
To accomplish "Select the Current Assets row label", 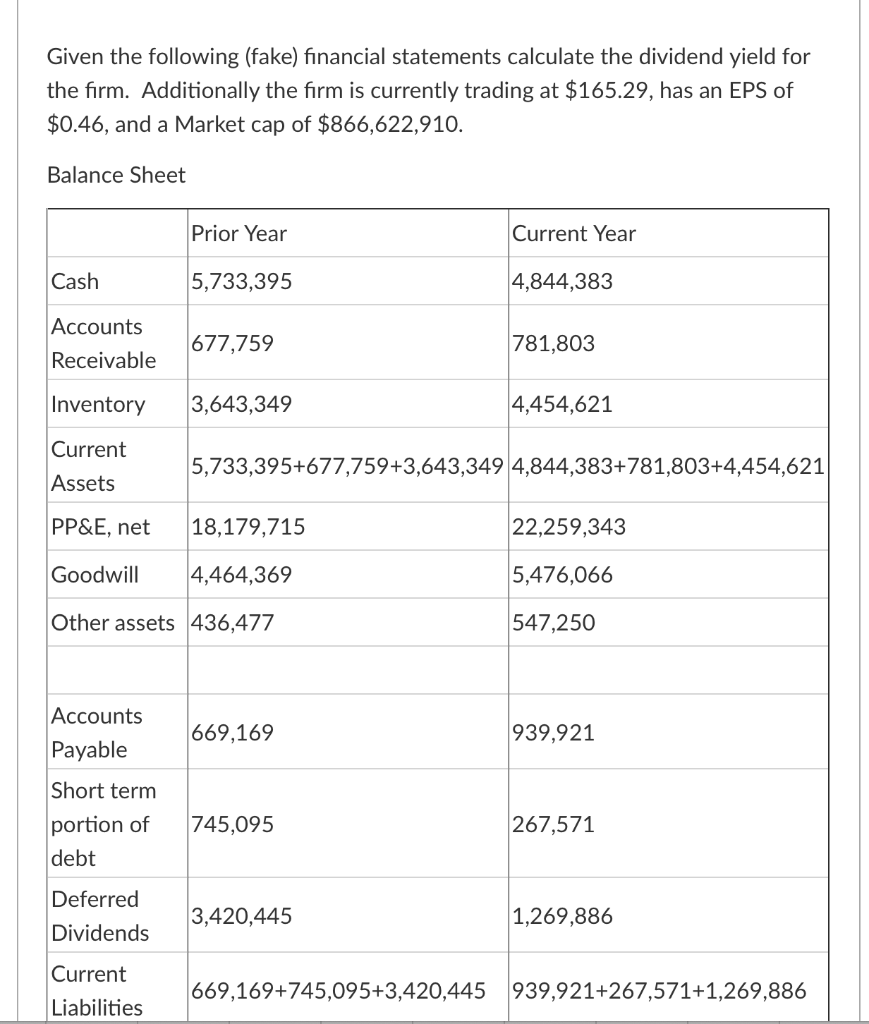I will 89,466.
